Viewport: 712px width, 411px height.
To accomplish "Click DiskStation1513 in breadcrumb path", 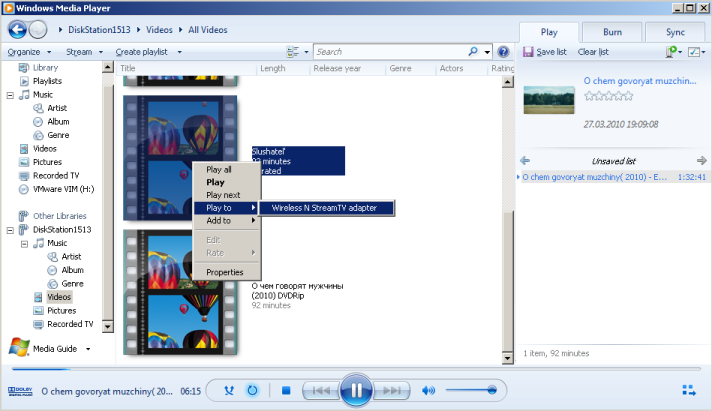I will (x=99, y=30).
